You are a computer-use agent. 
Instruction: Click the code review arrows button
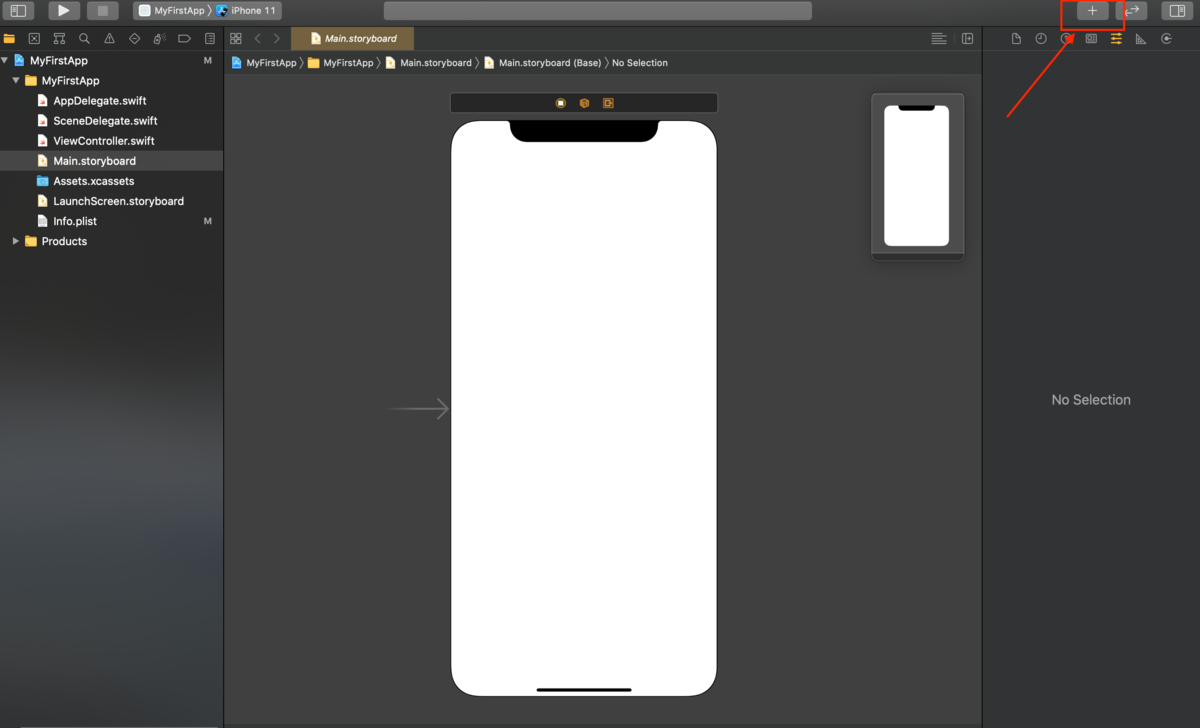point(1132,10)
